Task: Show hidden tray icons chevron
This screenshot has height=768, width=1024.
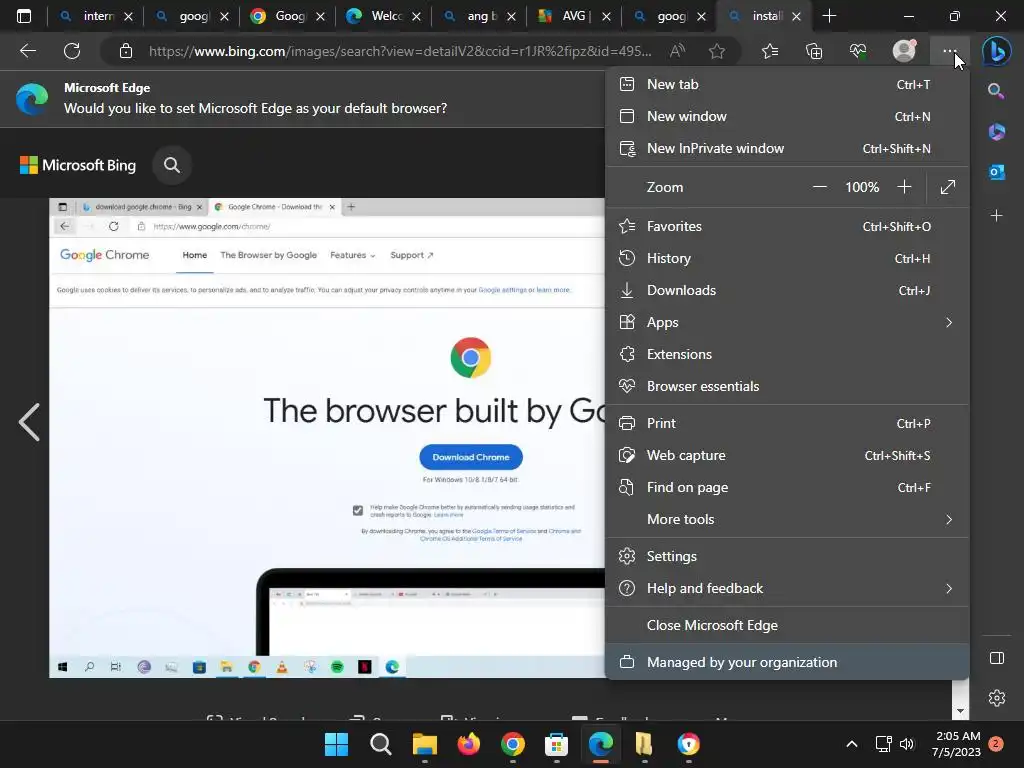Action: [852, 744]
